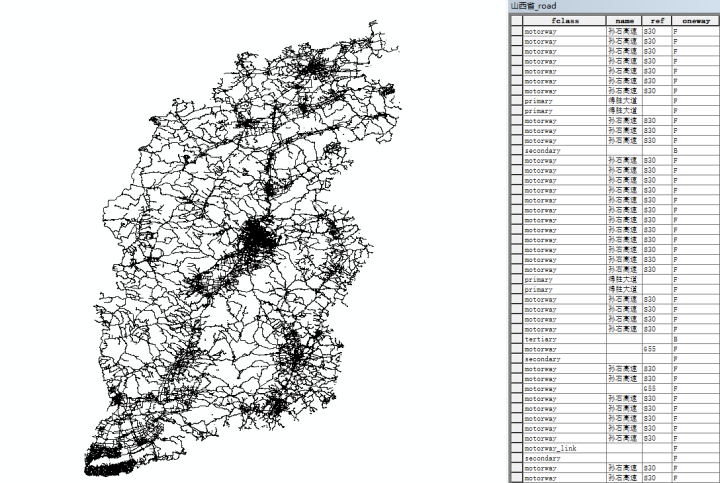This screenshot has width=720, height=483.
Task: Click the tertiary fclass cell
Action: tap(564, 339)
